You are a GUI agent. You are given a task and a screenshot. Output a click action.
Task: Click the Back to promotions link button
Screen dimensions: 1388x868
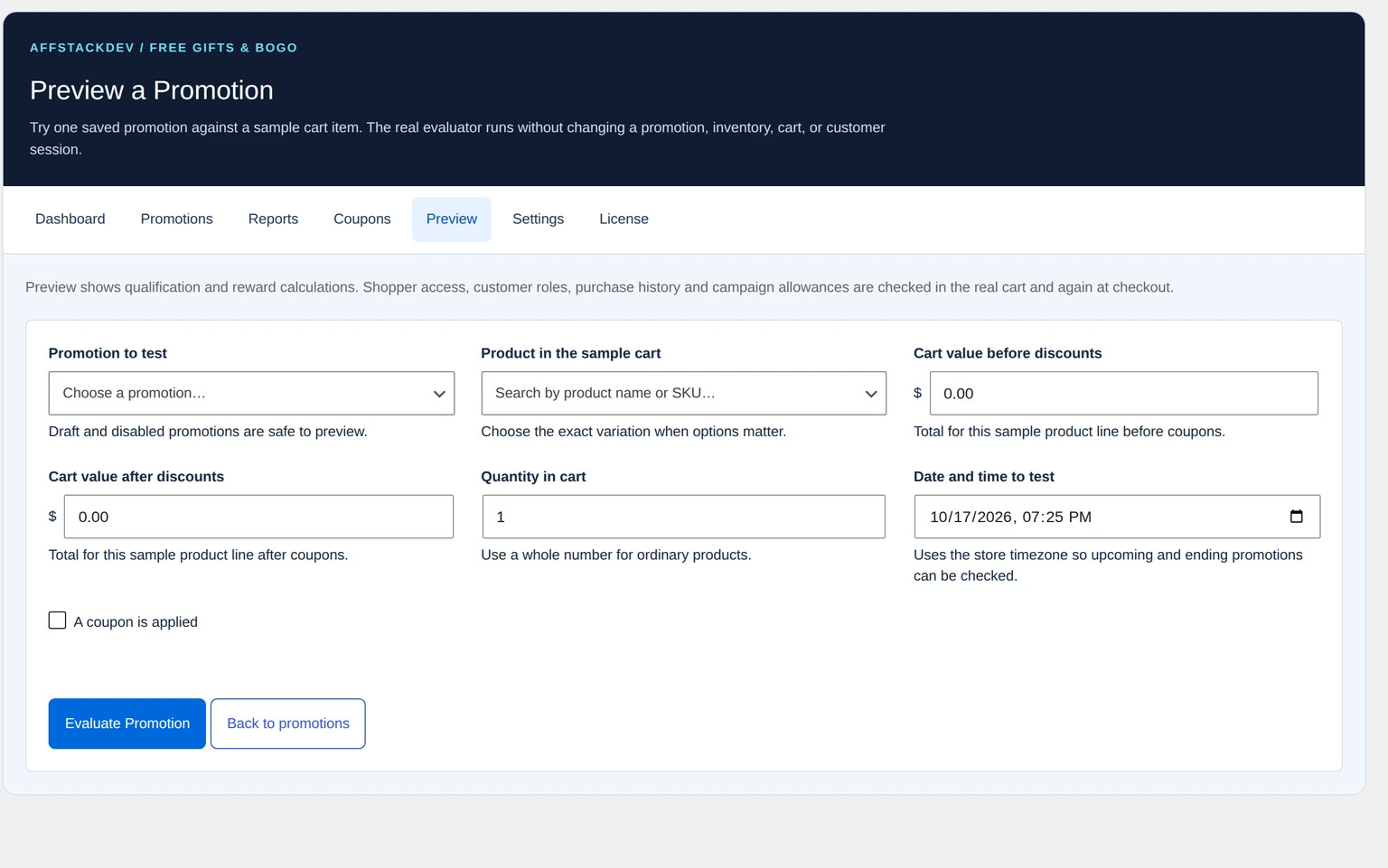point(288,723)
